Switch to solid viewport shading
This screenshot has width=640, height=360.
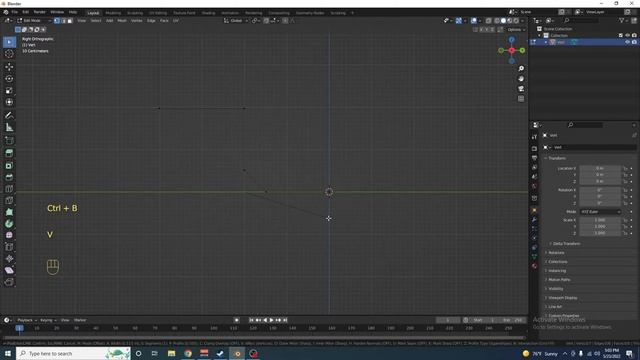pos(503,20)
